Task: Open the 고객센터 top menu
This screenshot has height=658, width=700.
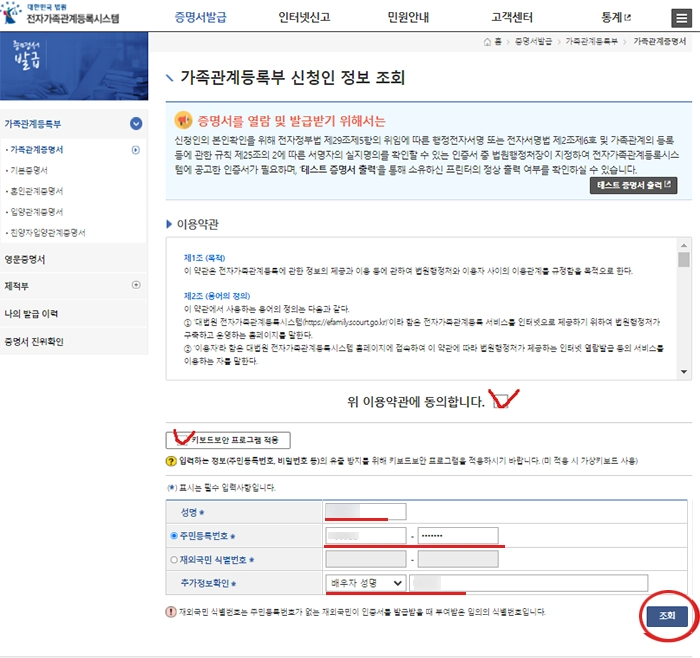Action: tap(512, 17)
